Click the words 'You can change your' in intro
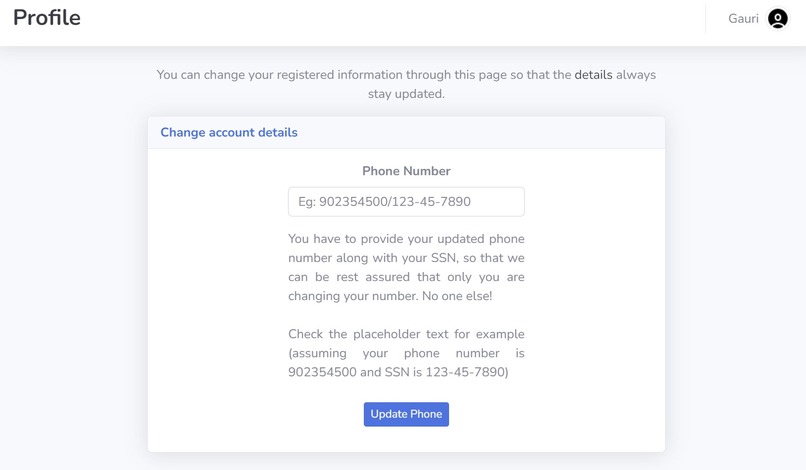The height and width of the screenshot is (470, 806). (x=214, y=75)
